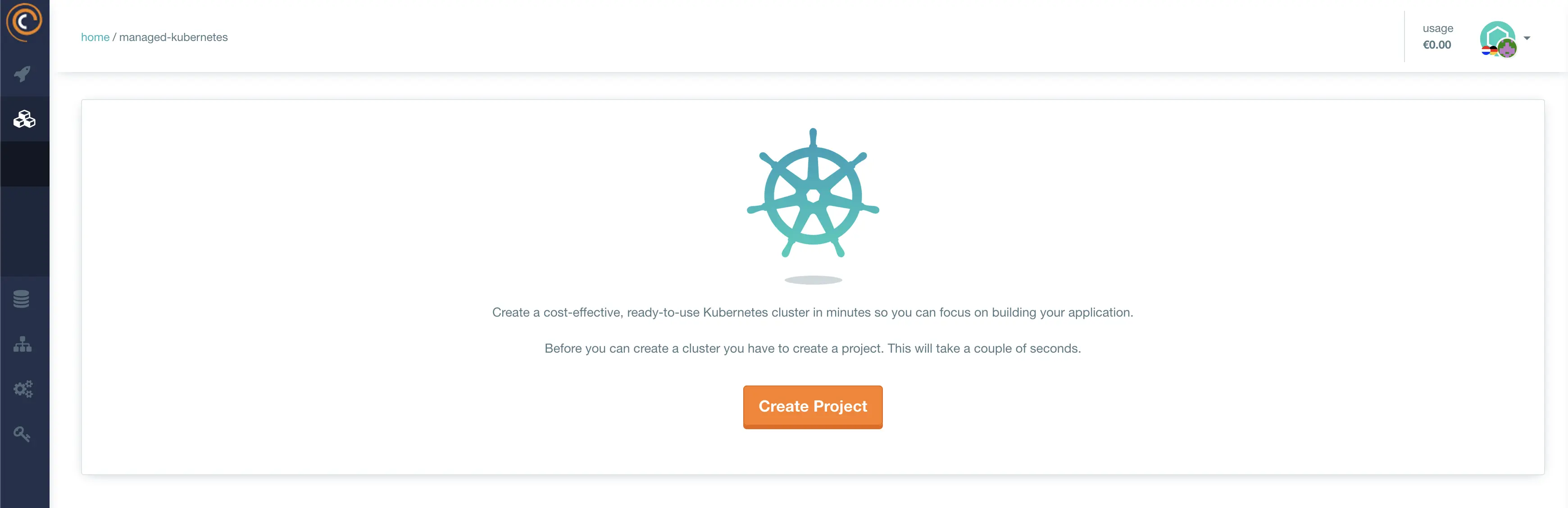Open the rocket launch sidebar icon
Screen dimensions: 1568x508
[23, 74]
